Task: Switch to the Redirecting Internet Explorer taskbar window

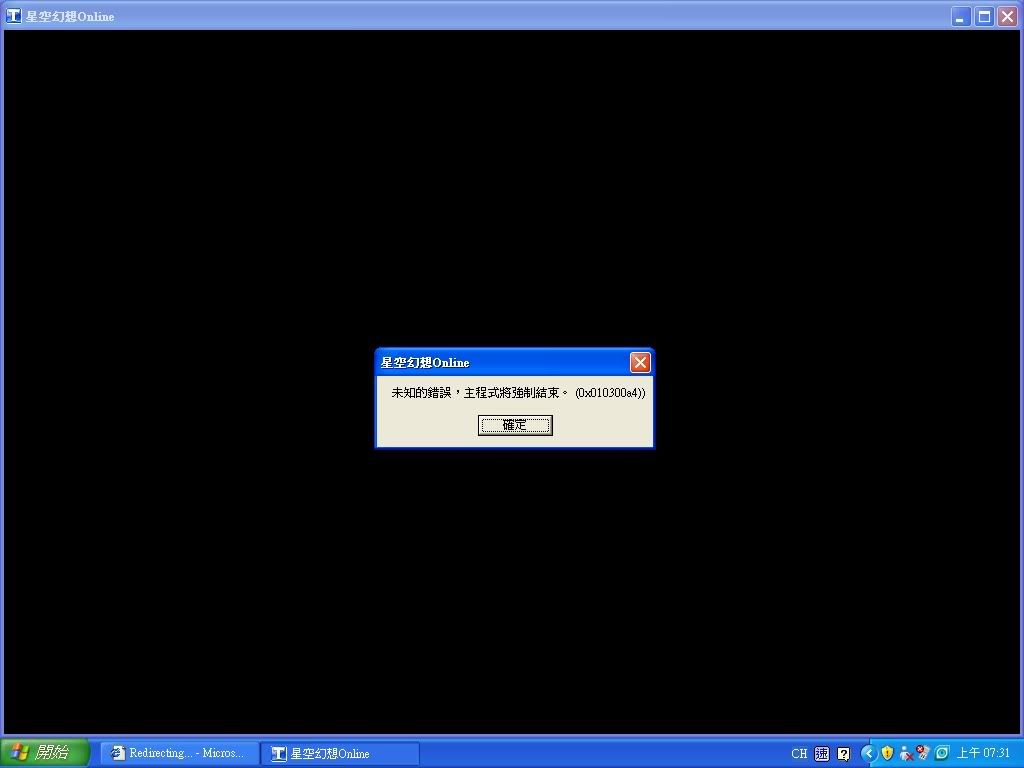Action: pos(177,753)
